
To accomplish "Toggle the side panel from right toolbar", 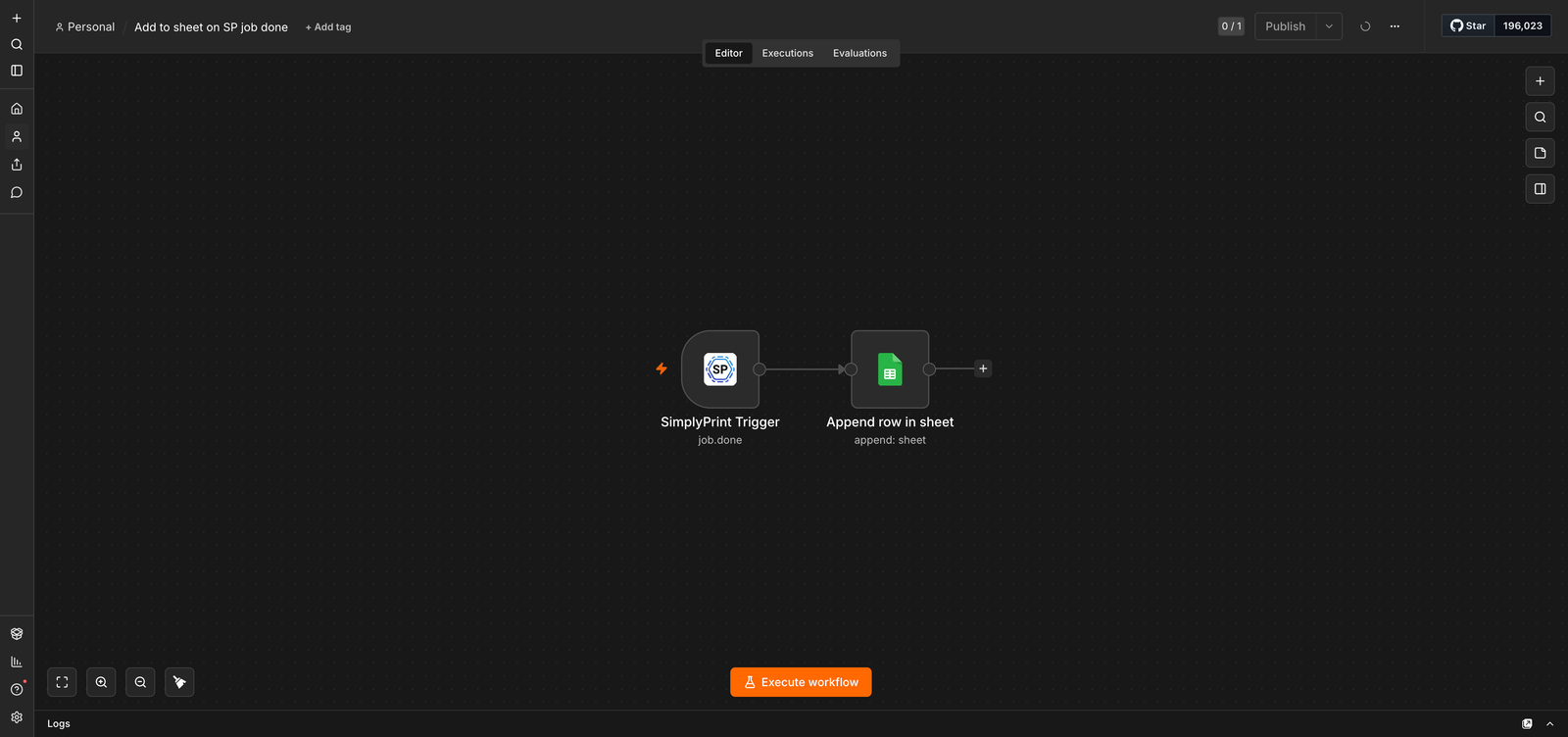I will [x=1540, y=188].
